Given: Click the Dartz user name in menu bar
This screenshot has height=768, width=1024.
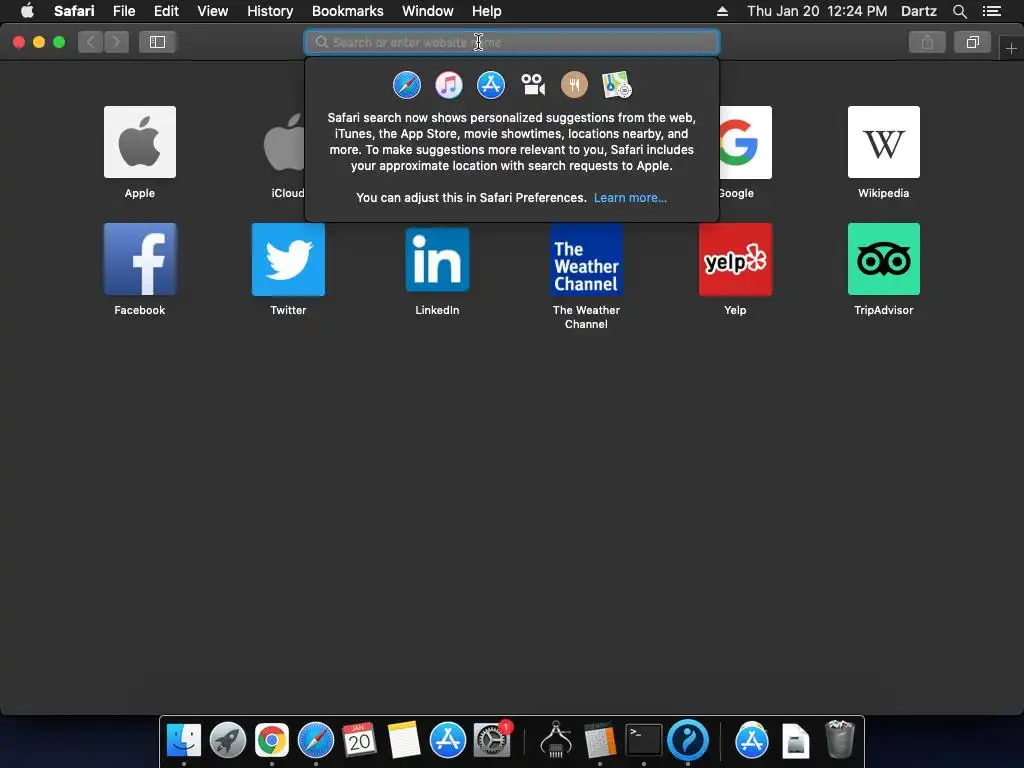Looking at the screenshot, I should [918, 11].
